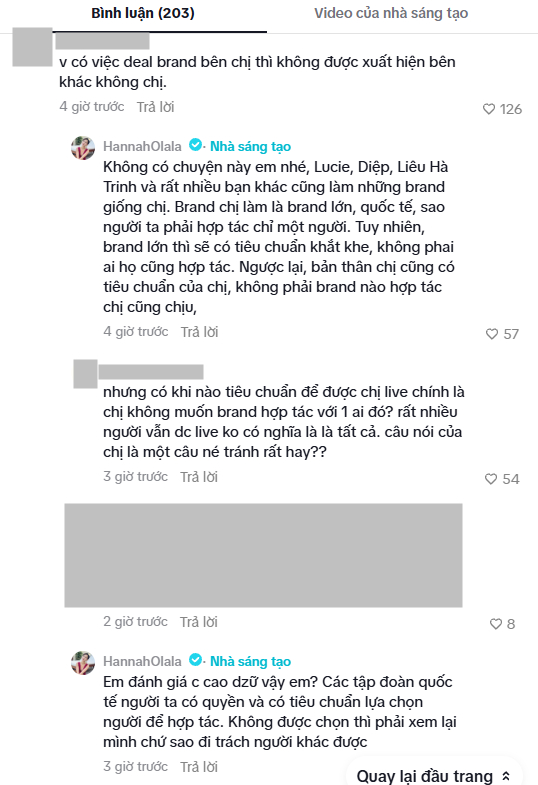Click Trả lời under the 2 giờ trước reply
This screenshot has height=785, width=538.
coord(199,622)
